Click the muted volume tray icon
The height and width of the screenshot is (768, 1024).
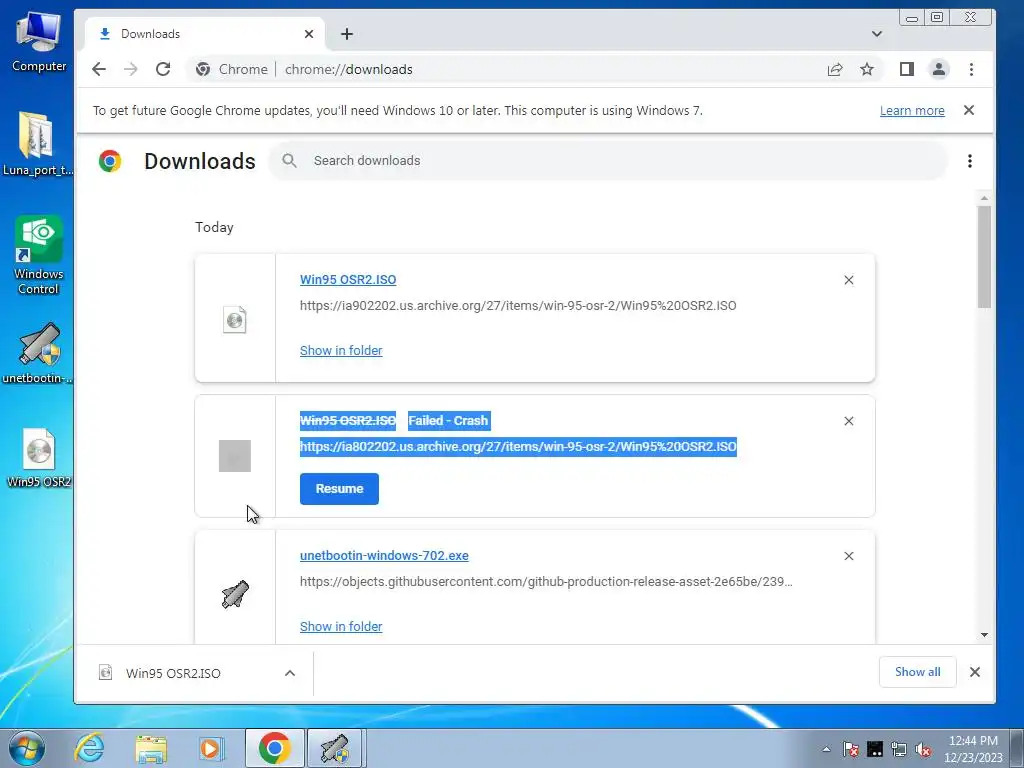923,749
